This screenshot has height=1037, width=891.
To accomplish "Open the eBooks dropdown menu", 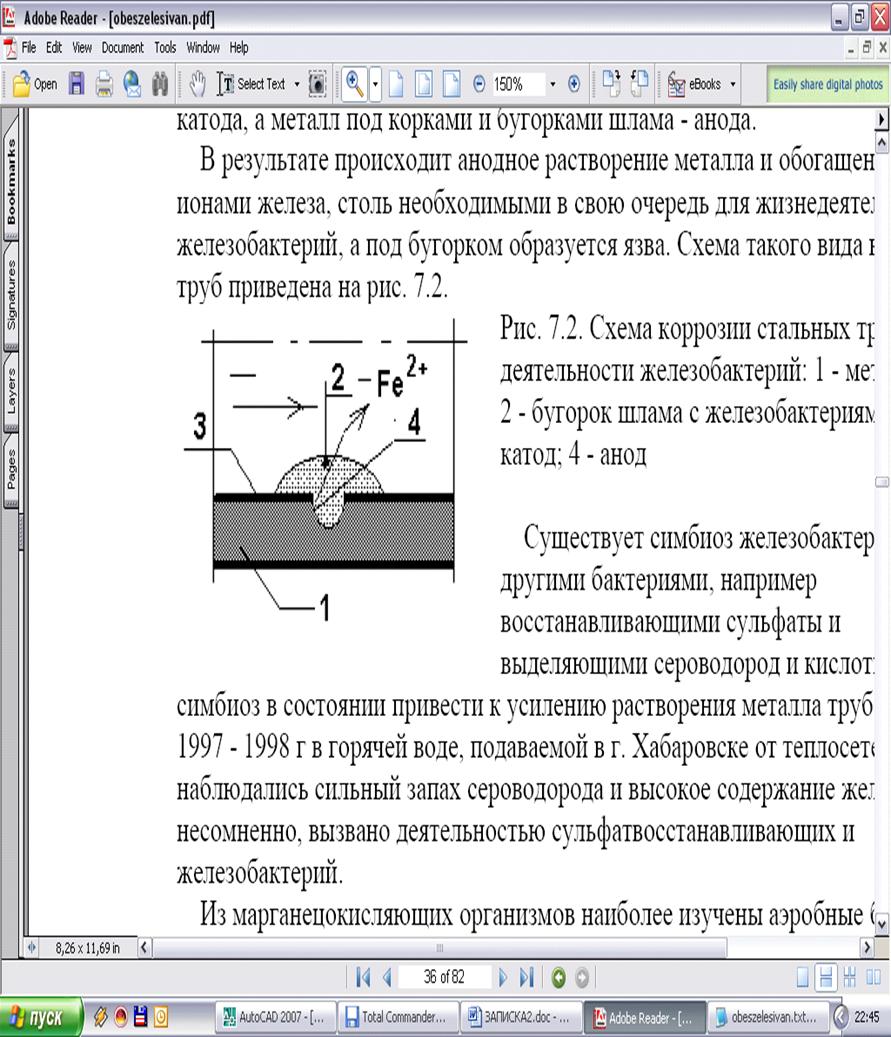I will click(x=733, y=85).
